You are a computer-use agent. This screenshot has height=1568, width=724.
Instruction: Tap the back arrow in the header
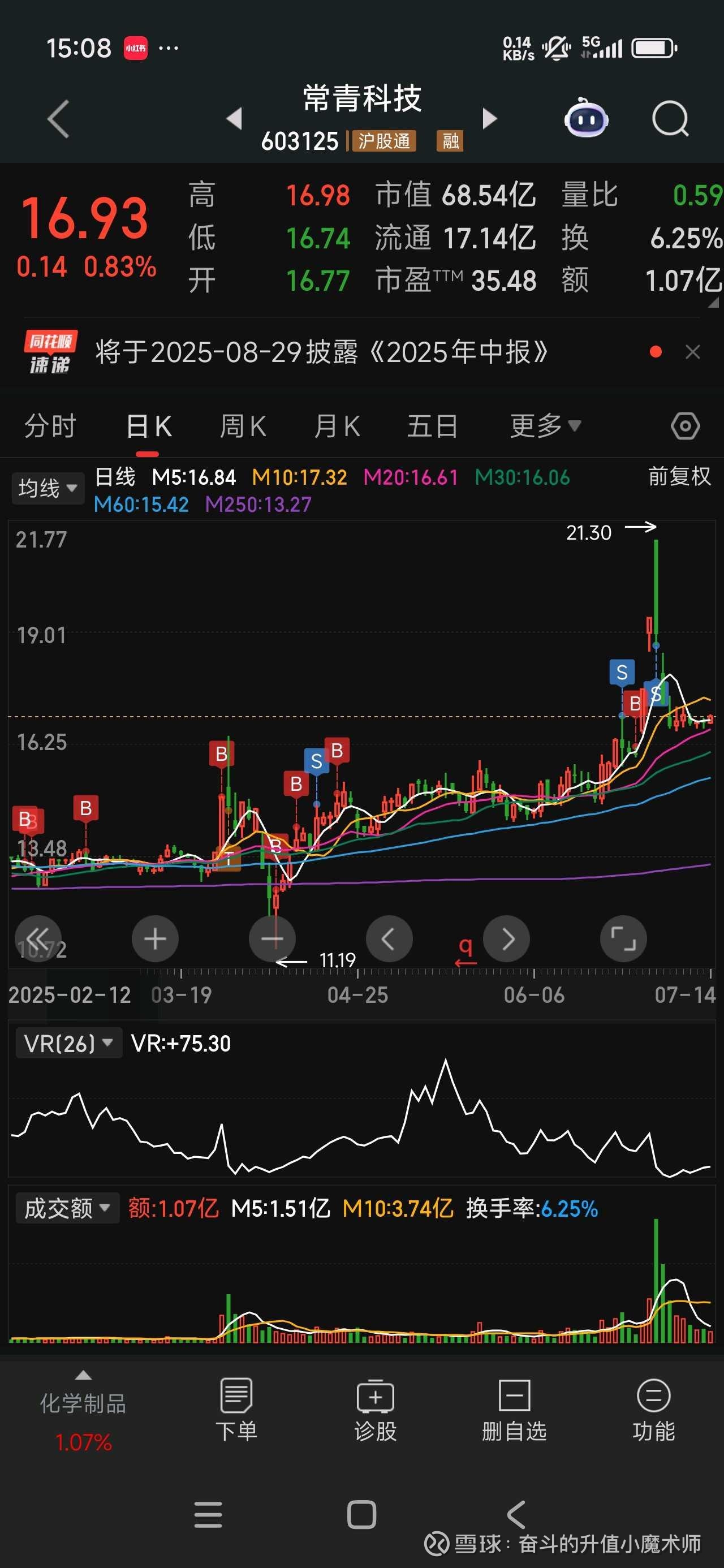[x=58, y=119]
